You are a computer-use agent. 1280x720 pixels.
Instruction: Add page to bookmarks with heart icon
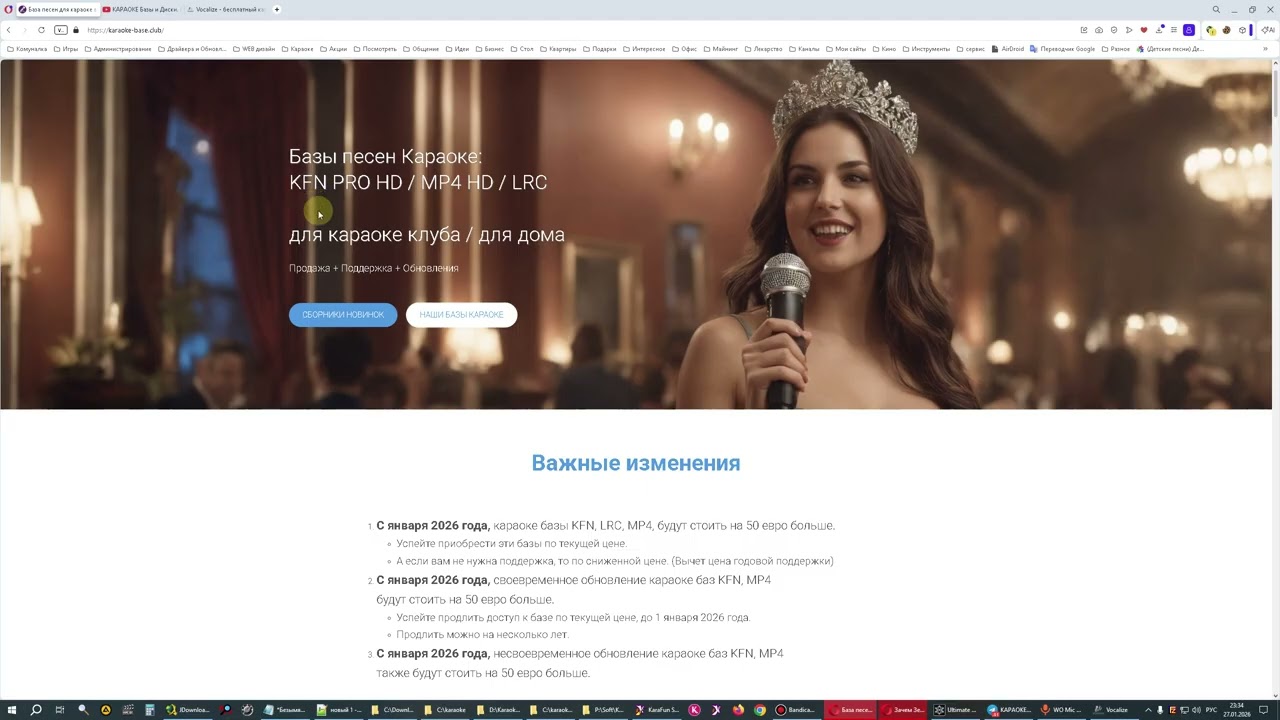tap(1144, 30)
